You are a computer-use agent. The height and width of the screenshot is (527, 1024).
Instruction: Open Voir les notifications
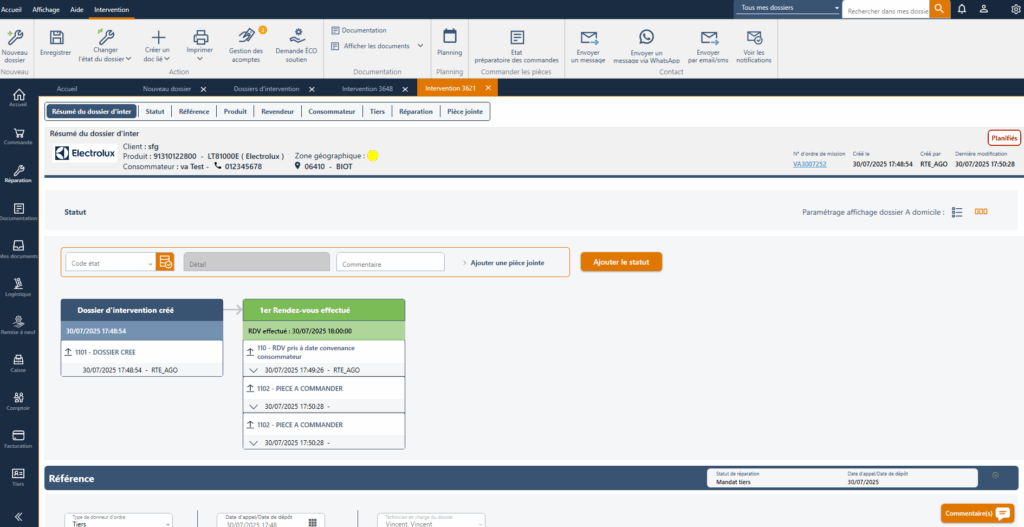(753, 38)
